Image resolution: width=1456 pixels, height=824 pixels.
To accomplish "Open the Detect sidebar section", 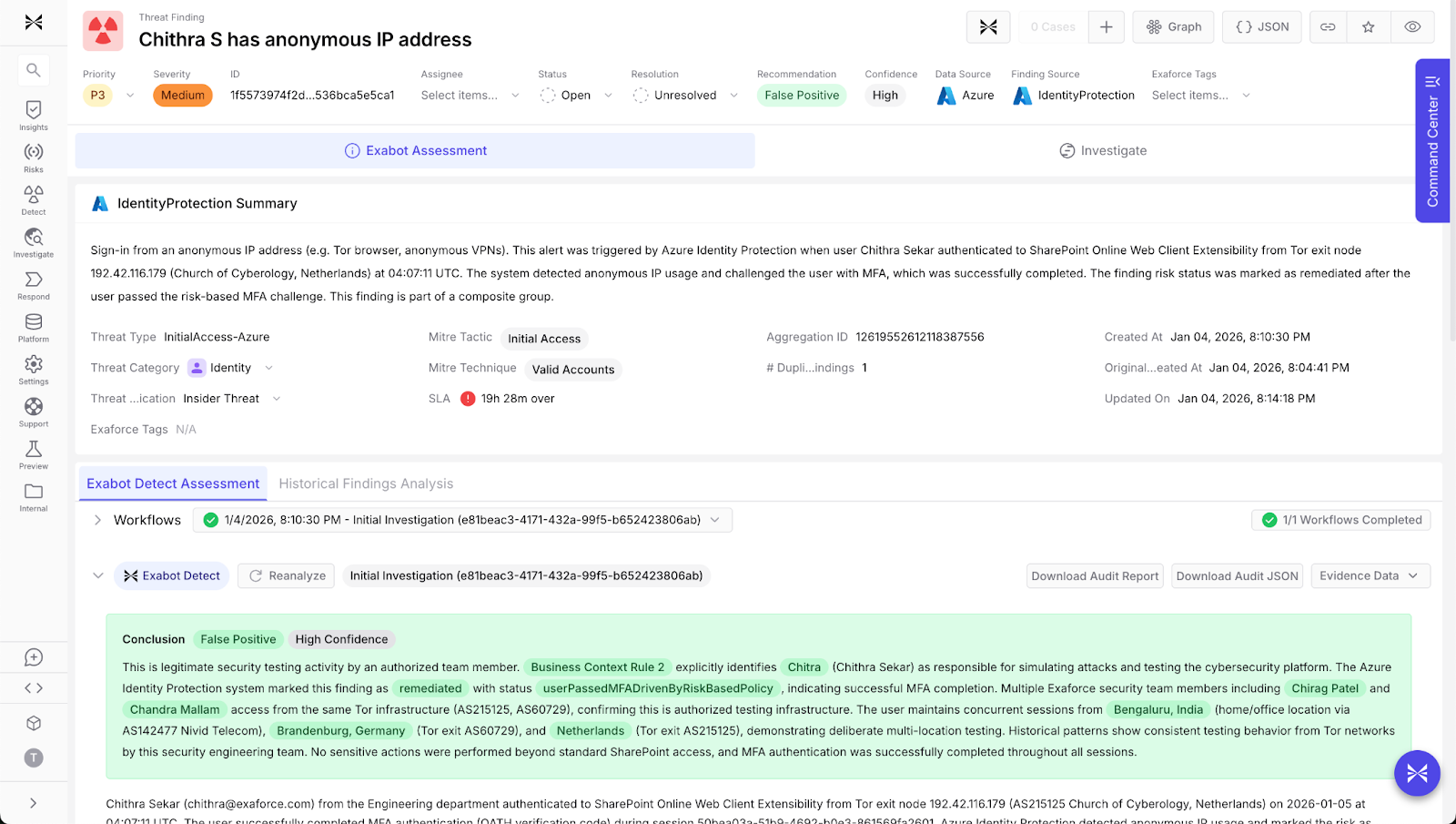I will [x=33, y=197].
